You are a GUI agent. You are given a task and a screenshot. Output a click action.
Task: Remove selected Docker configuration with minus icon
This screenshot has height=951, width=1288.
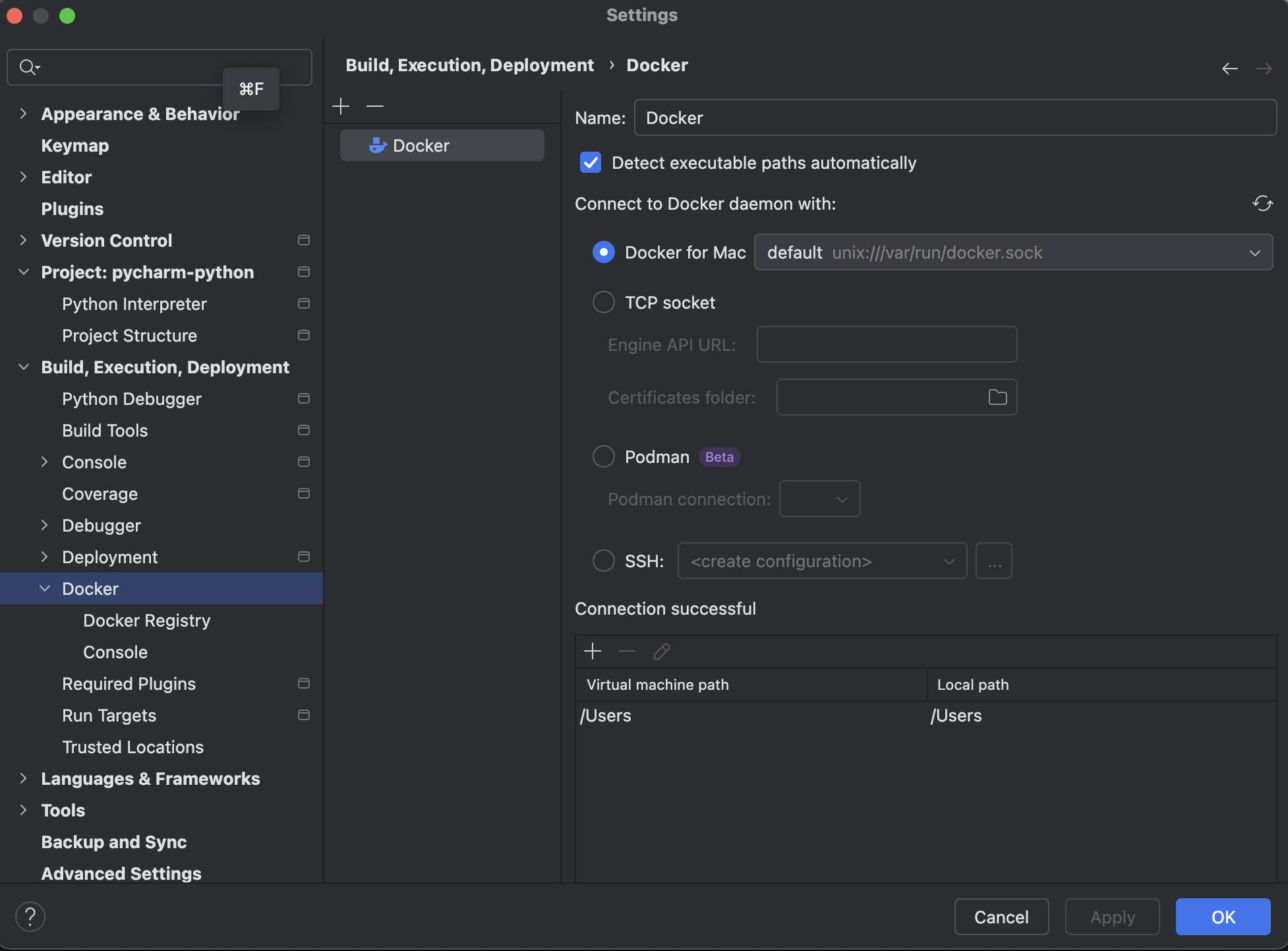375,106
